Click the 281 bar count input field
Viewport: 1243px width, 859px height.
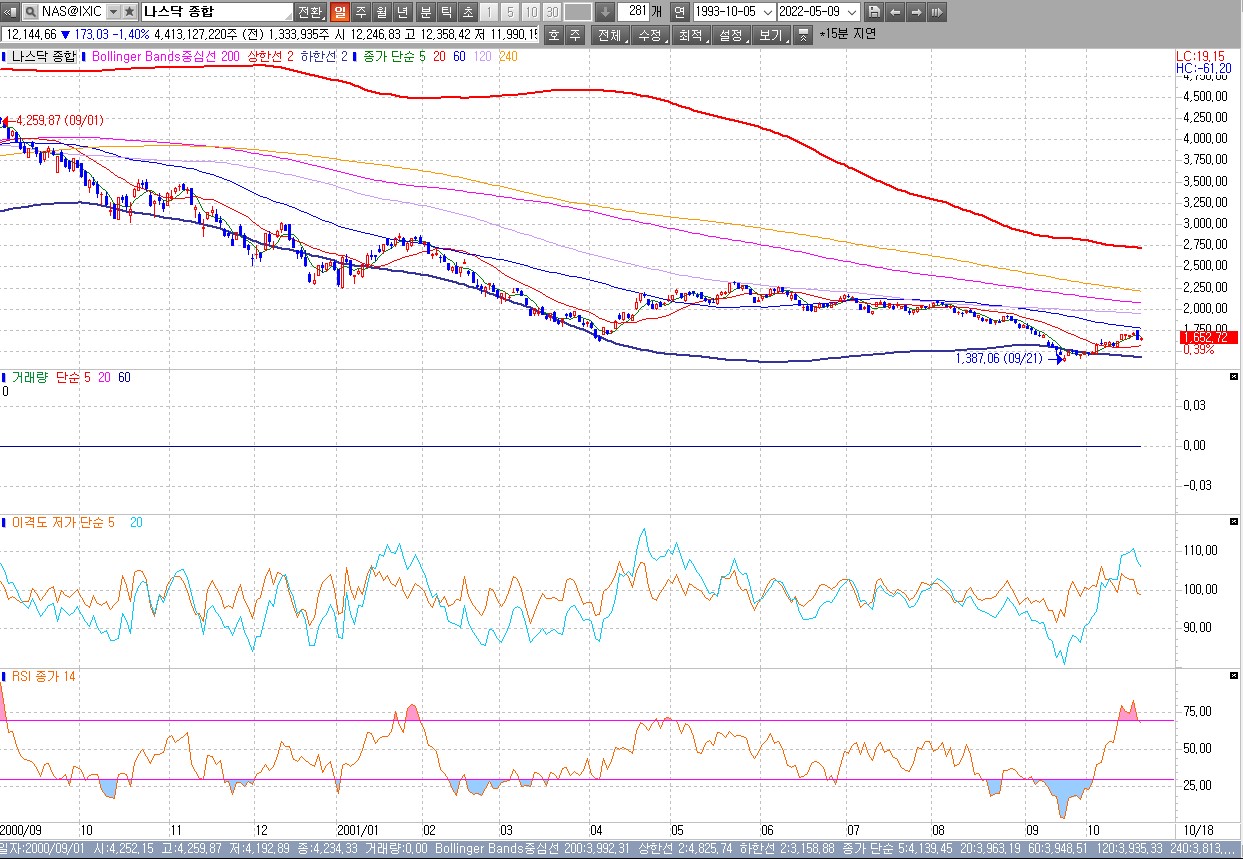(x=632, y=12)
